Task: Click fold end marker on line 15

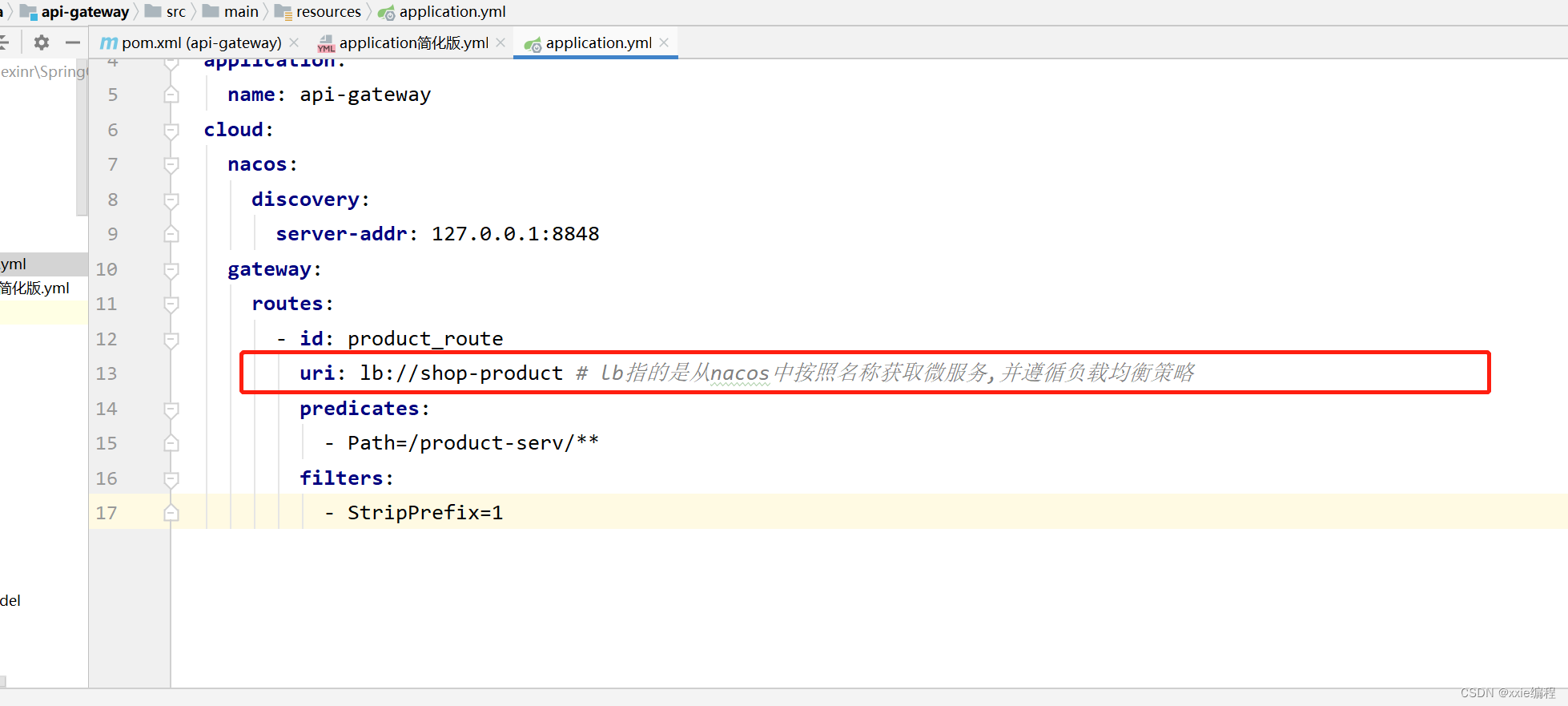Action: coord(171,443)
